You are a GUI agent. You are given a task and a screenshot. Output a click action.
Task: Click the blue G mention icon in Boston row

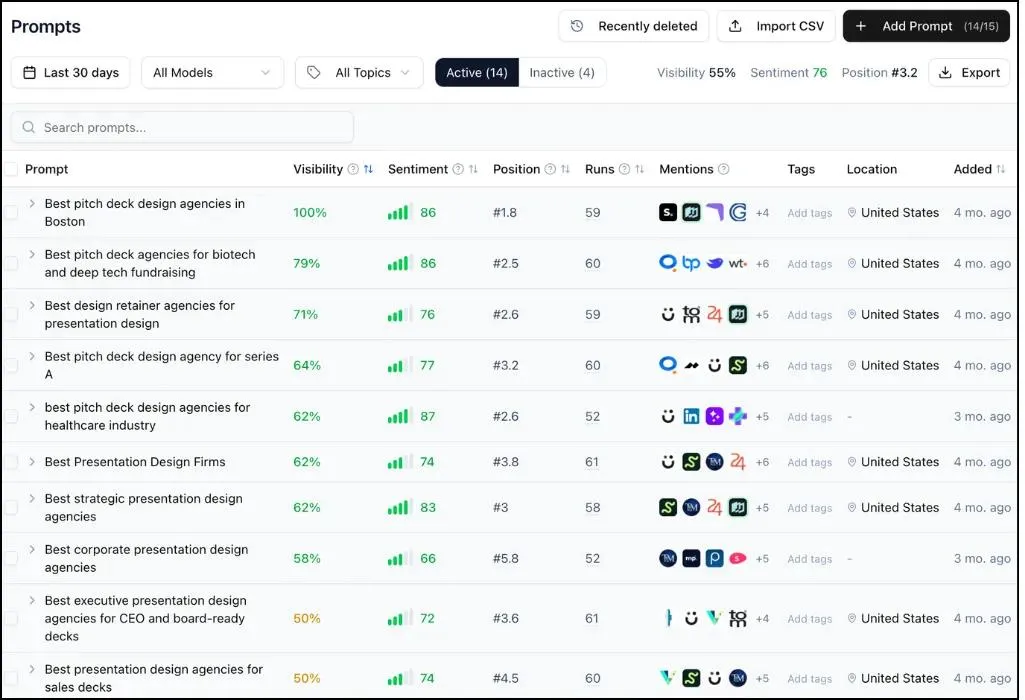(738, 212)
